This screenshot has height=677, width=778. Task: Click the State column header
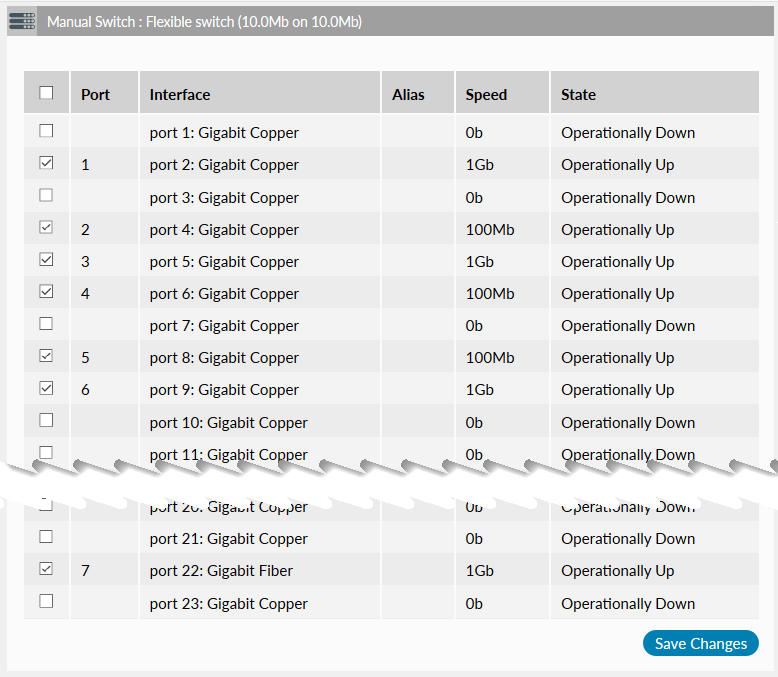tap(578, 95)
